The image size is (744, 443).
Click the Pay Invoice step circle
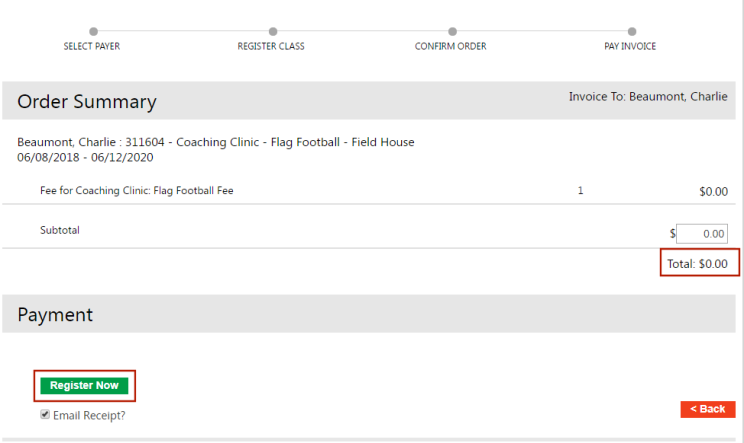(631, 31)
